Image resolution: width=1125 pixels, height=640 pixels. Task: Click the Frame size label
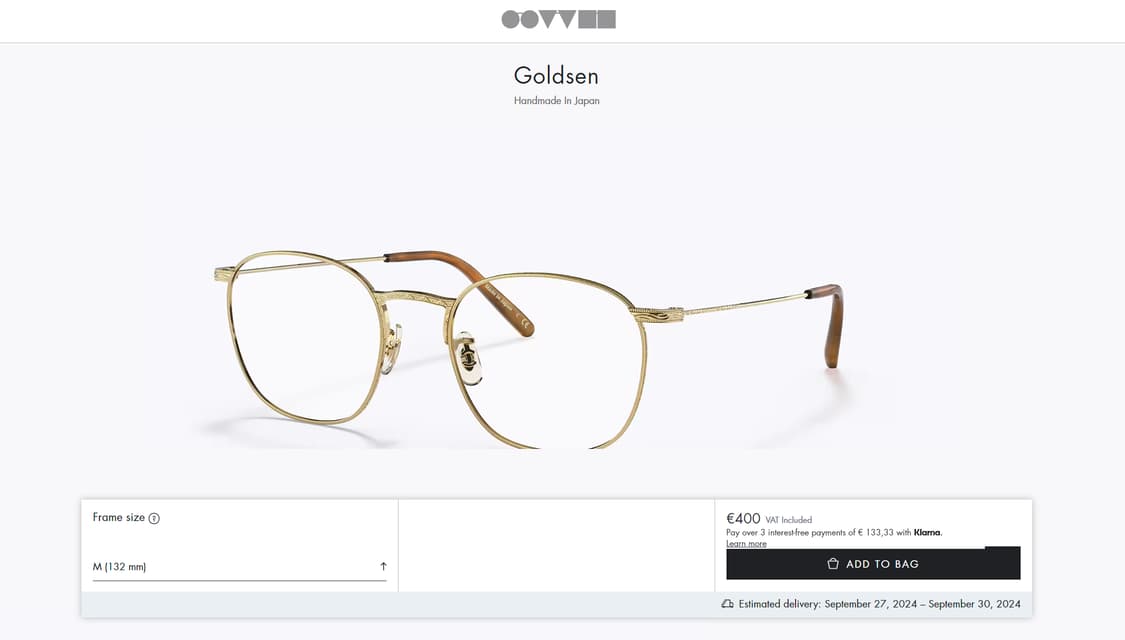click(x=118, y=517)
